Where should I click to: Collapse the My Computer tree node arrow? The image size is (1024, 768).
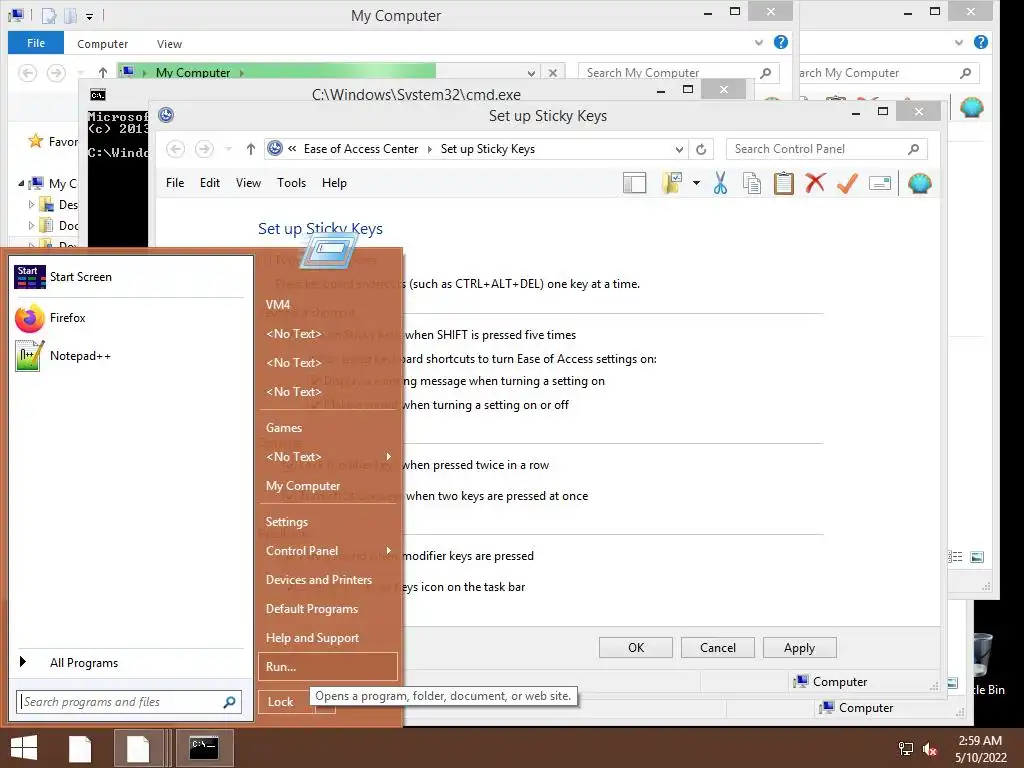[21, 184]
